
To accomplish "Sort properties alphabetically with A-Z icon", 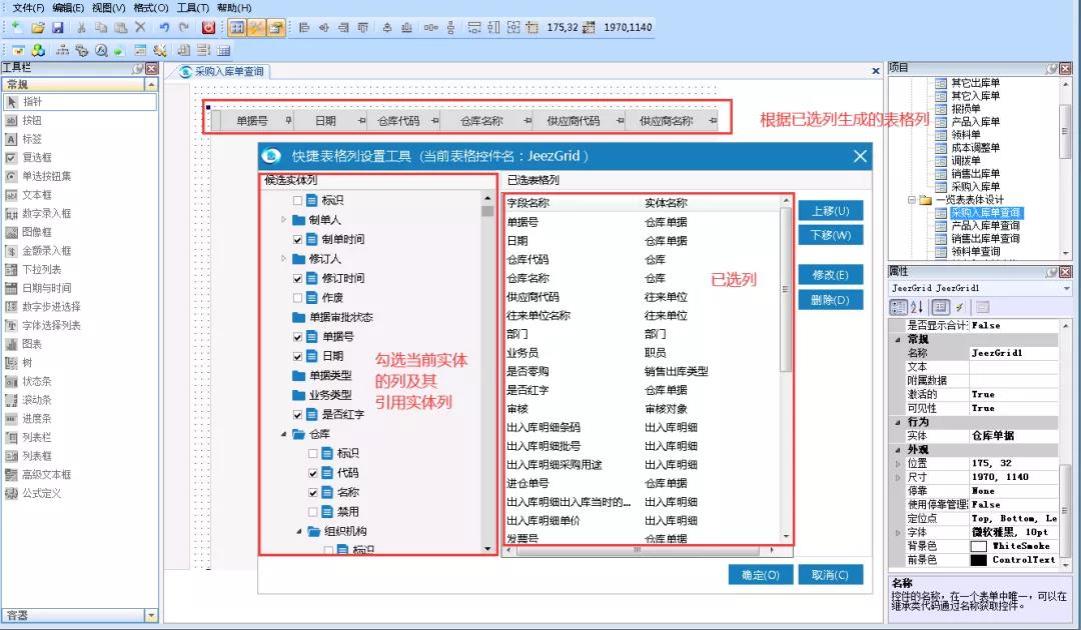I will pos(917,307).
